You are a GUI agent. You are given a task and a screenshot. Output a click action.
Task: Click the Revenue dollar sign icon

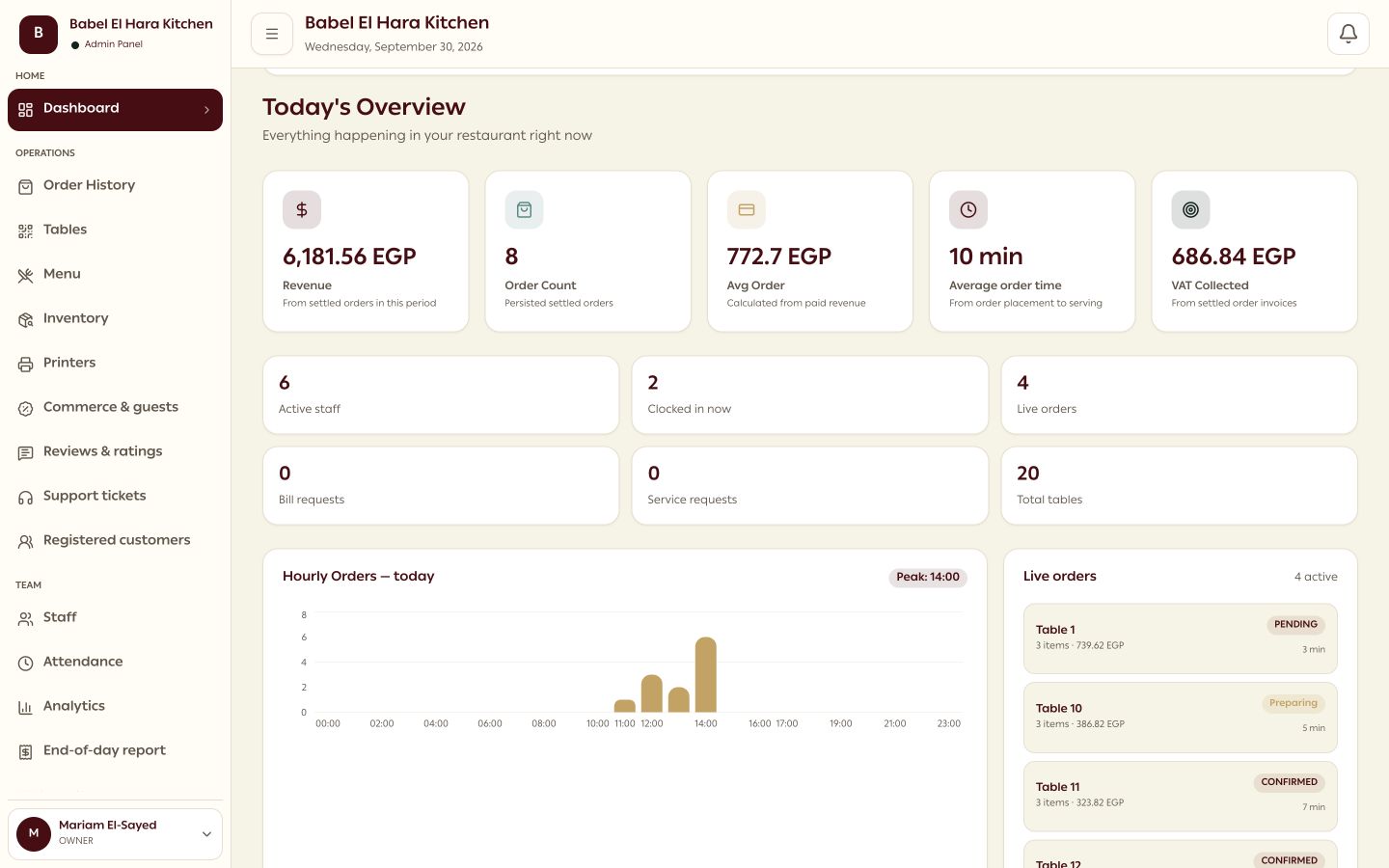pos(302,209)
